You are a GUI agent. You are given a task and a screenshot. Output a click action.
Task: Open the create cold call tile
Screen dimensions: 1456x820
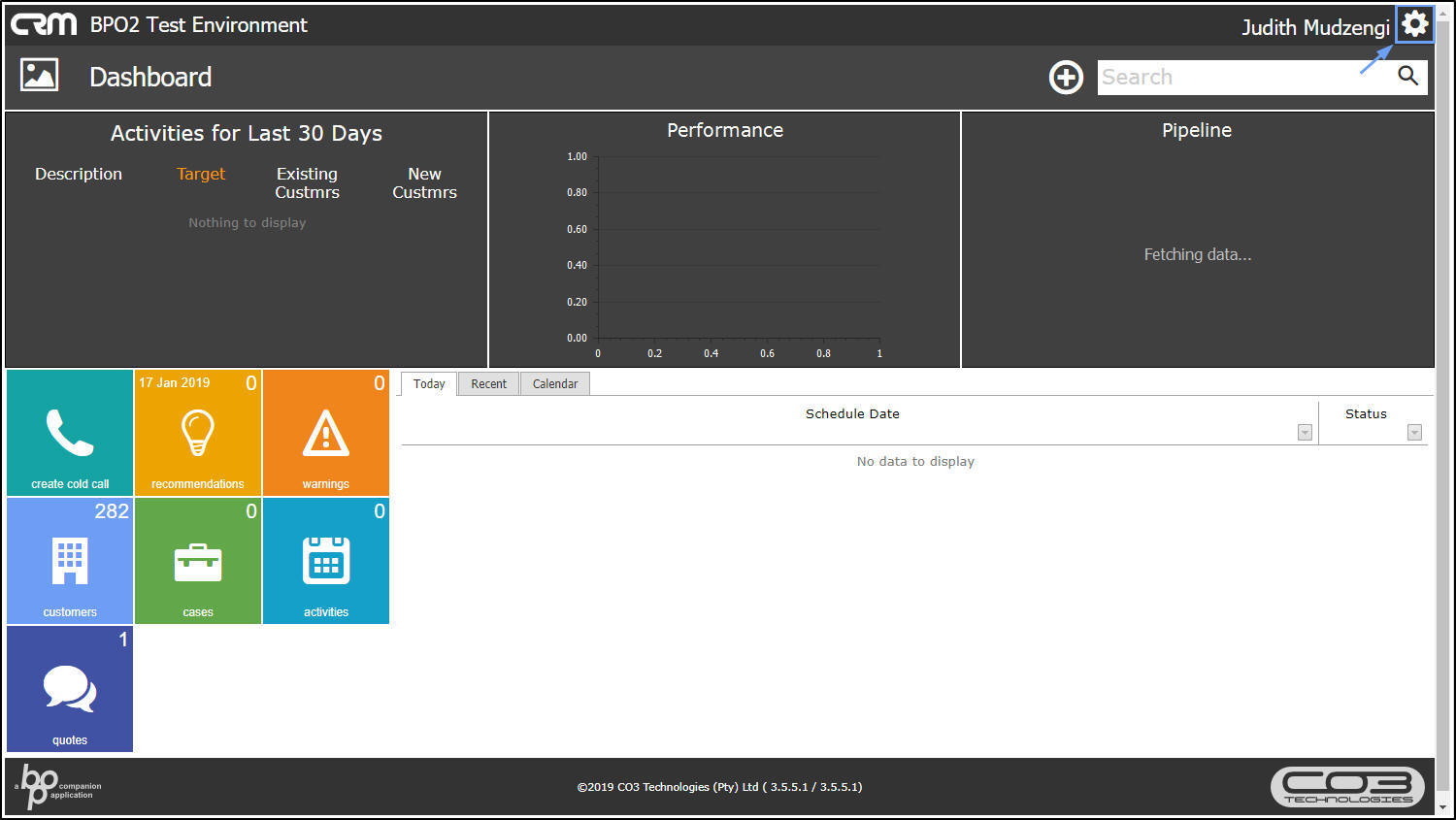[70, 433]
